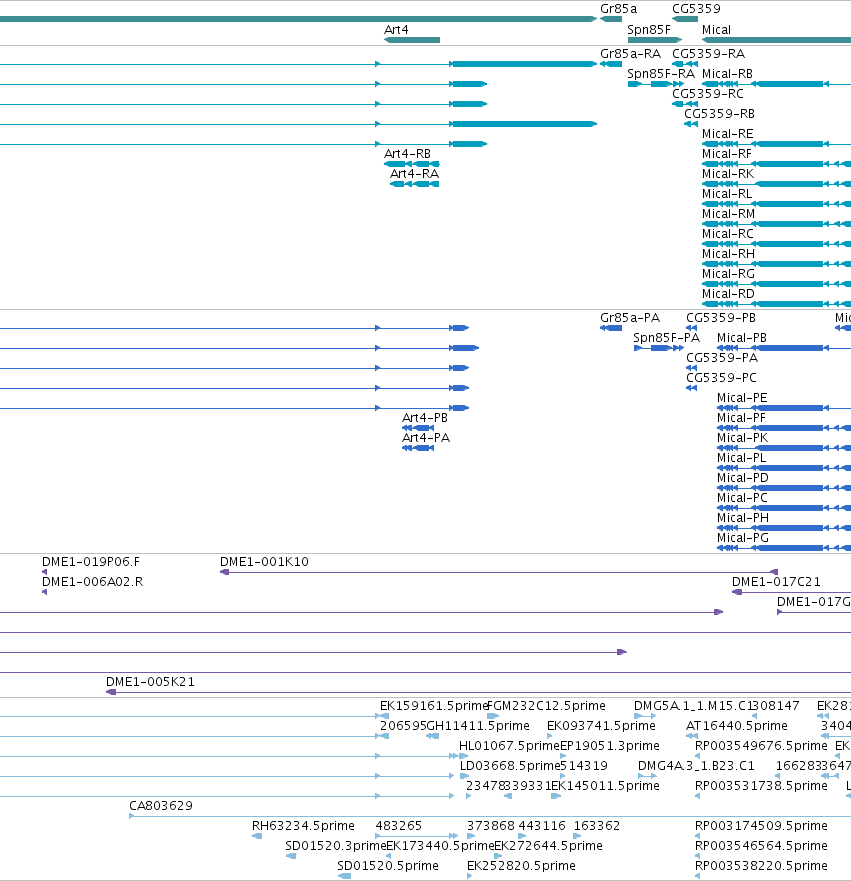Select the Mical-RD transcript
The height and width of the screenshot is (881, 851).
point(776,304)
